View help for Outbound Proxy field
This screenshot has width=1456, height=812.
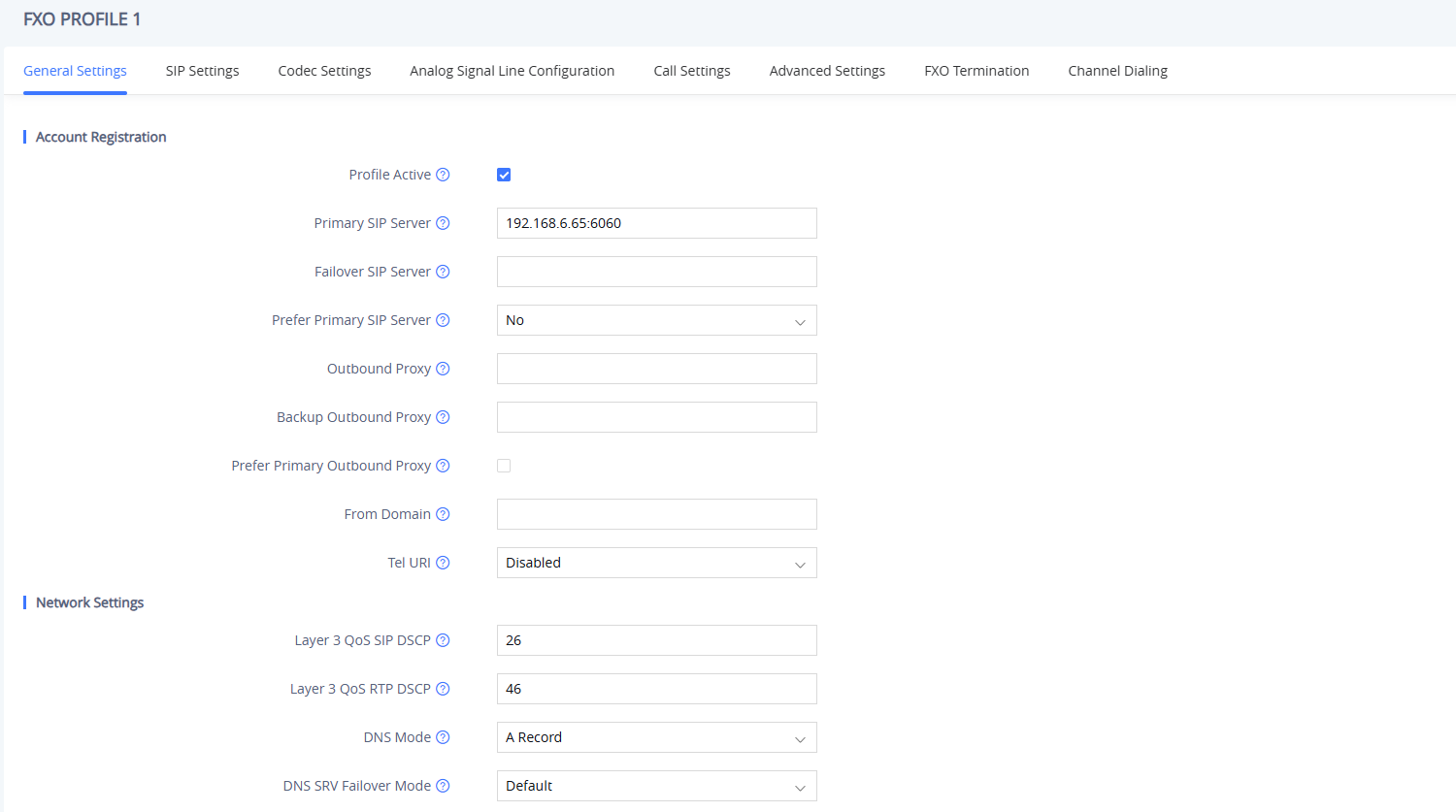click(x=443, y=369)
